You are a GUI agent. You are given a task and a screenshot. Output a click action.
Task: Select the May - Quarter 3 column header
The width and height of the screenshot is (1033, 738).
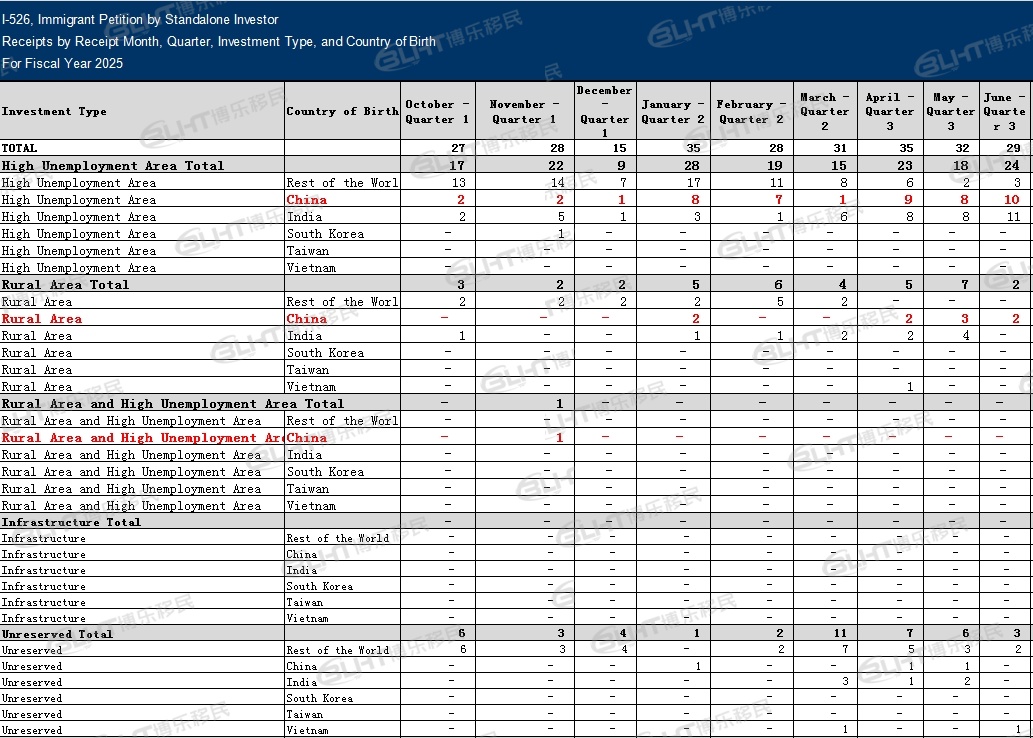949,111
